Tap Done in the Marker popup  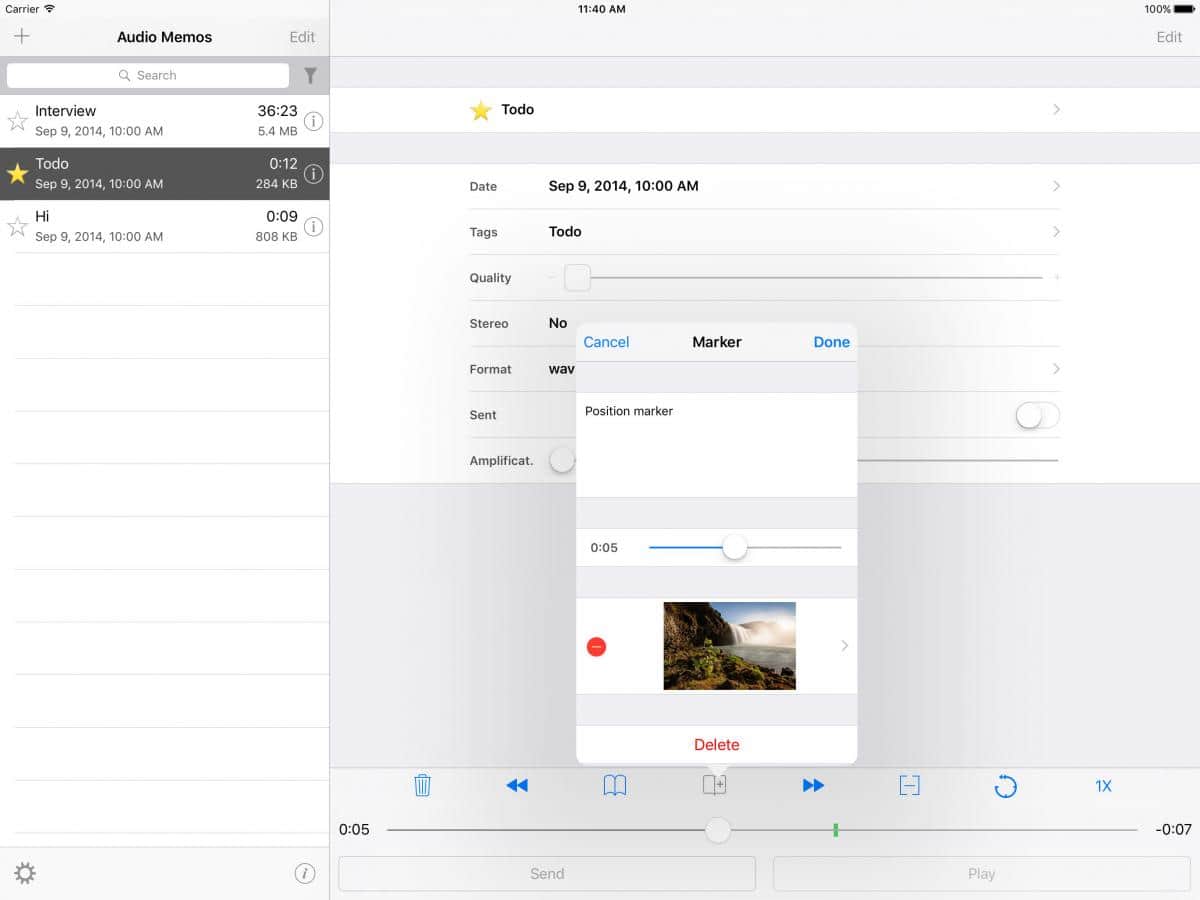point(831,342)
